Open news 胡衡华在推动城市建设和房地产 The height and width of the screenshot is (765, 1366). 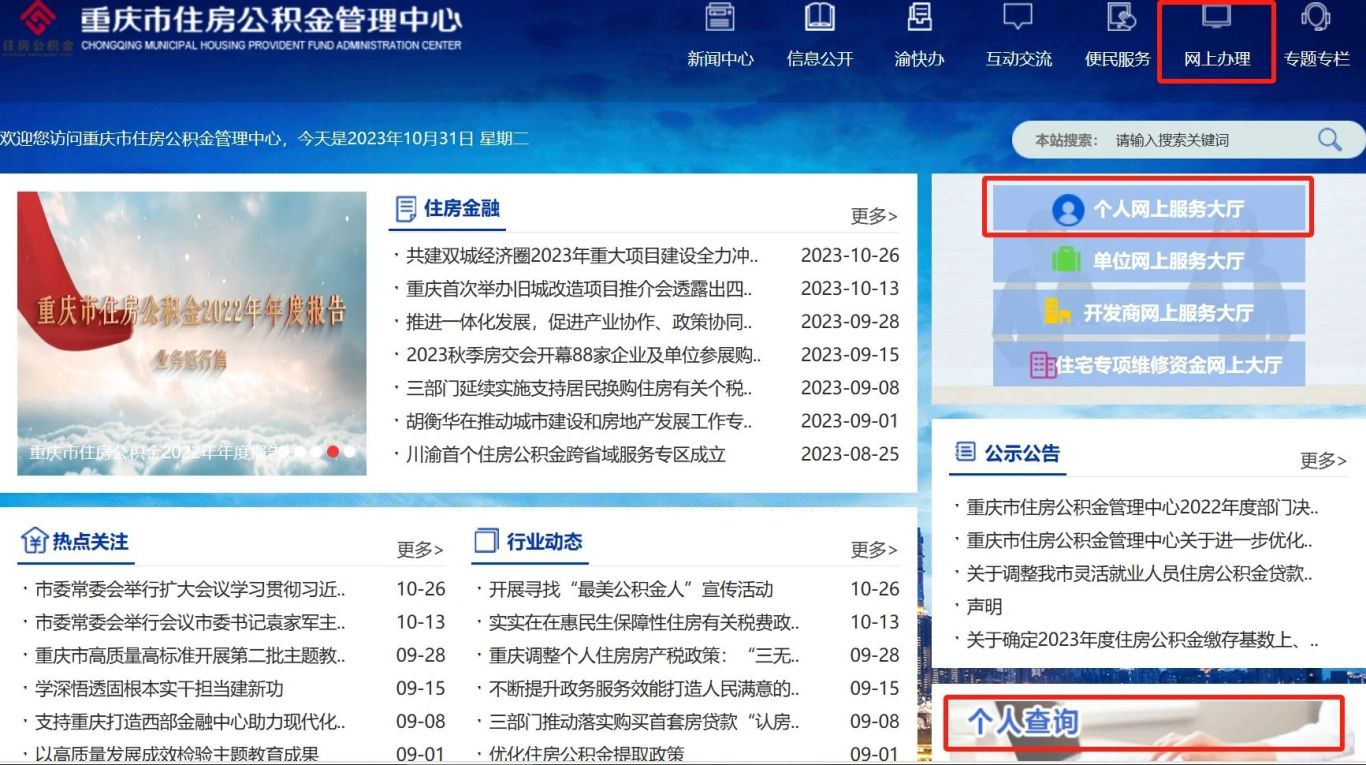tap(579, 421)
